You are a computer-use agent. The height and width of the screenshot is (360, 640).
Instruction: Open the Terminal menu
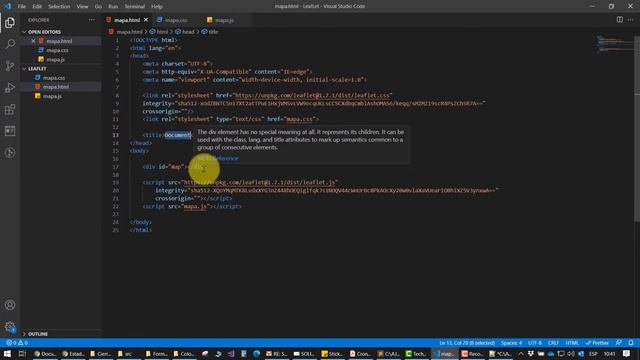[x=135, y=7]
